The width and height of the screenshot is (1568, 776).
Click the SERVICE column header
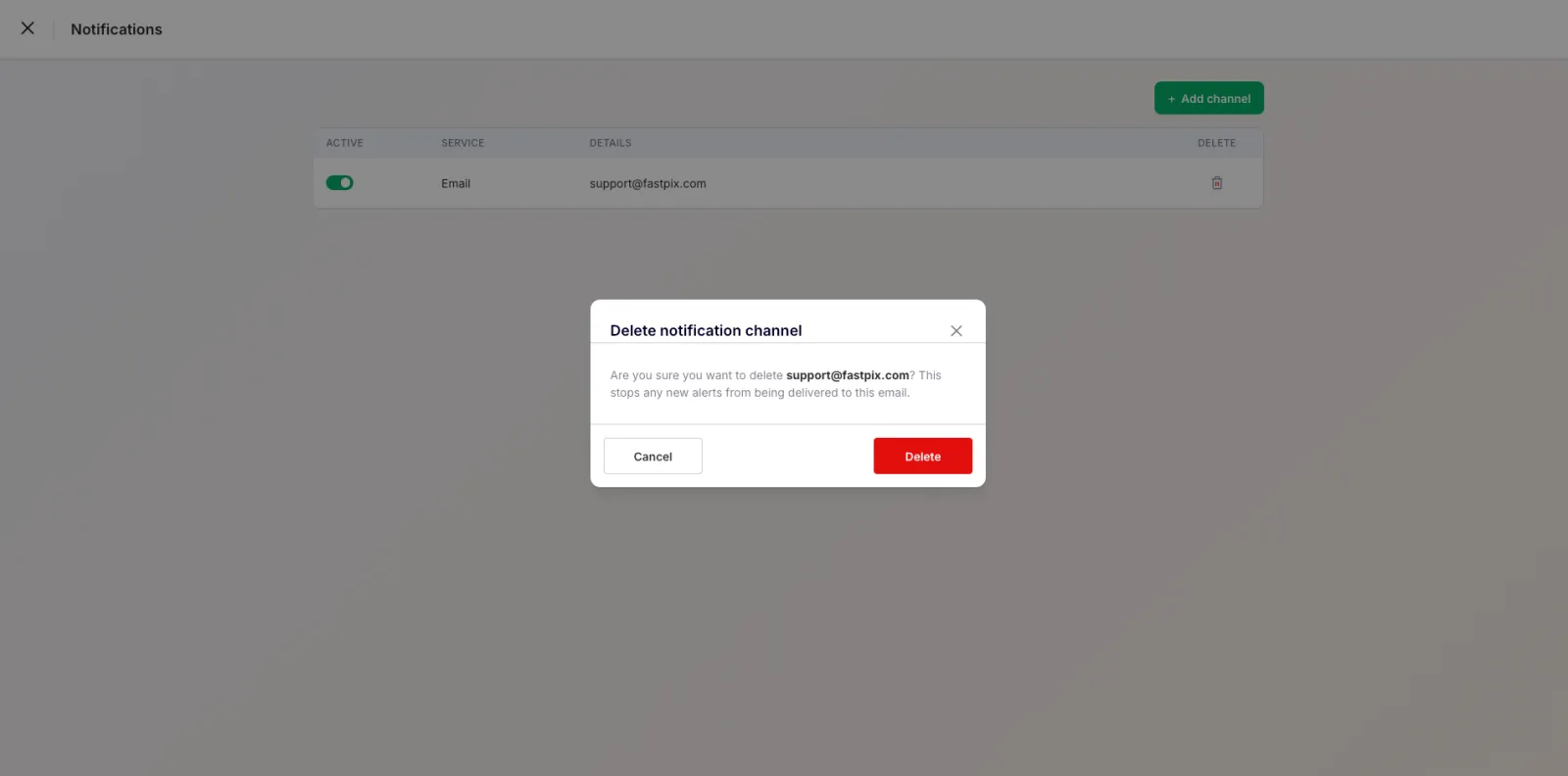463,143
